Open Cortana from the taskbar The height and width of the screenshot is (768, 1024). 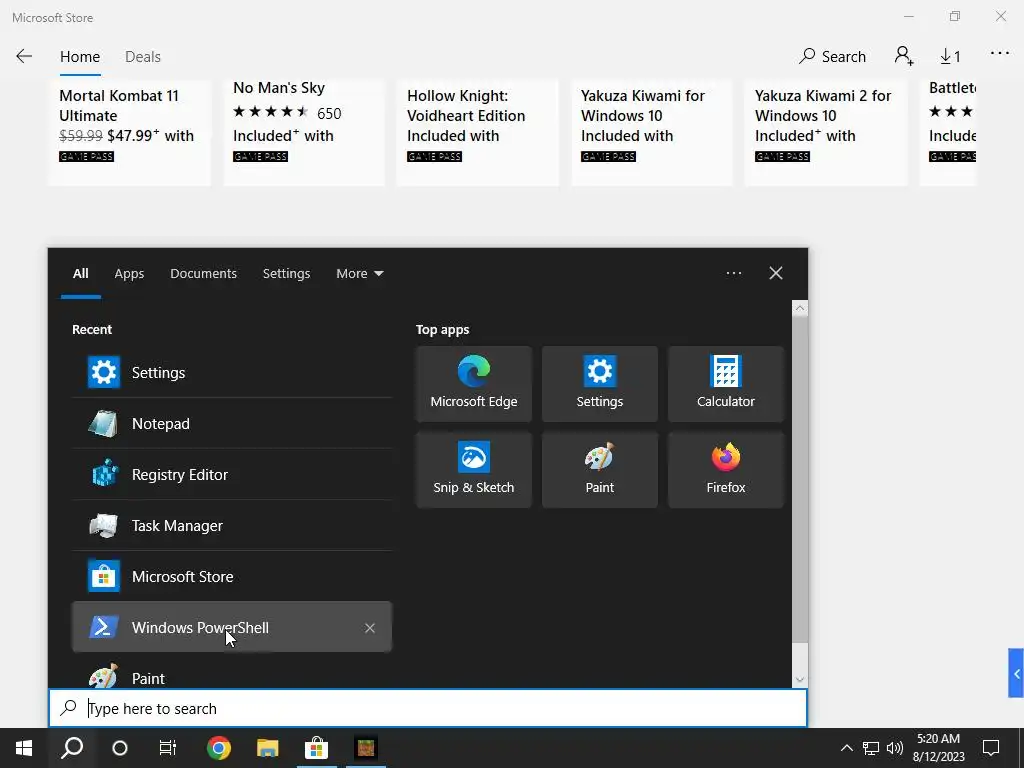(x=120, y=748)
